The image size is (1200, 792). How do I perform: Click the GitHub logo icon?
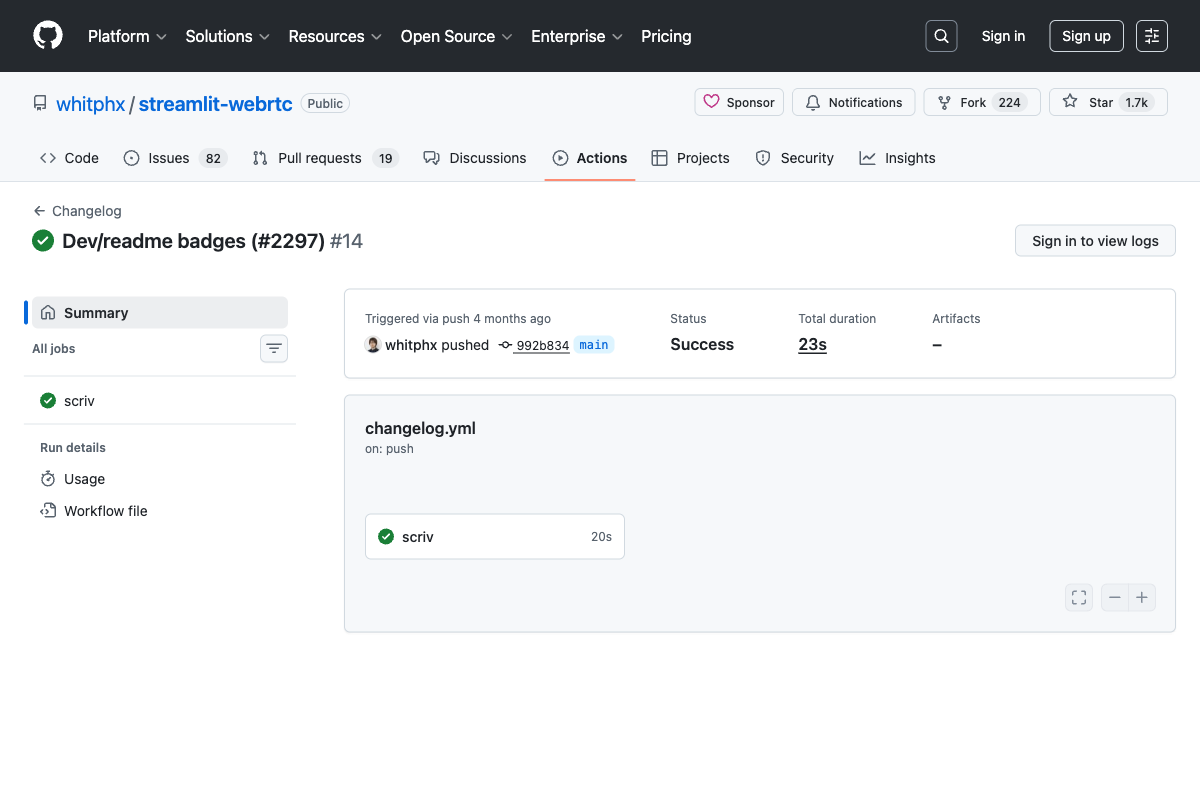click(x=48, y=36)
